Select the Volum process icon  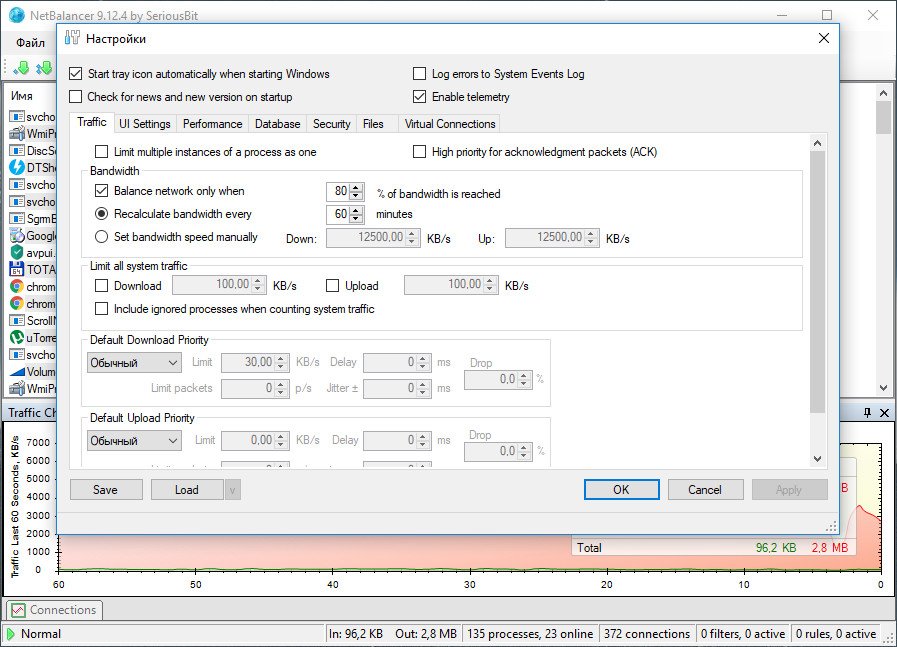click(x=17, y=372)
